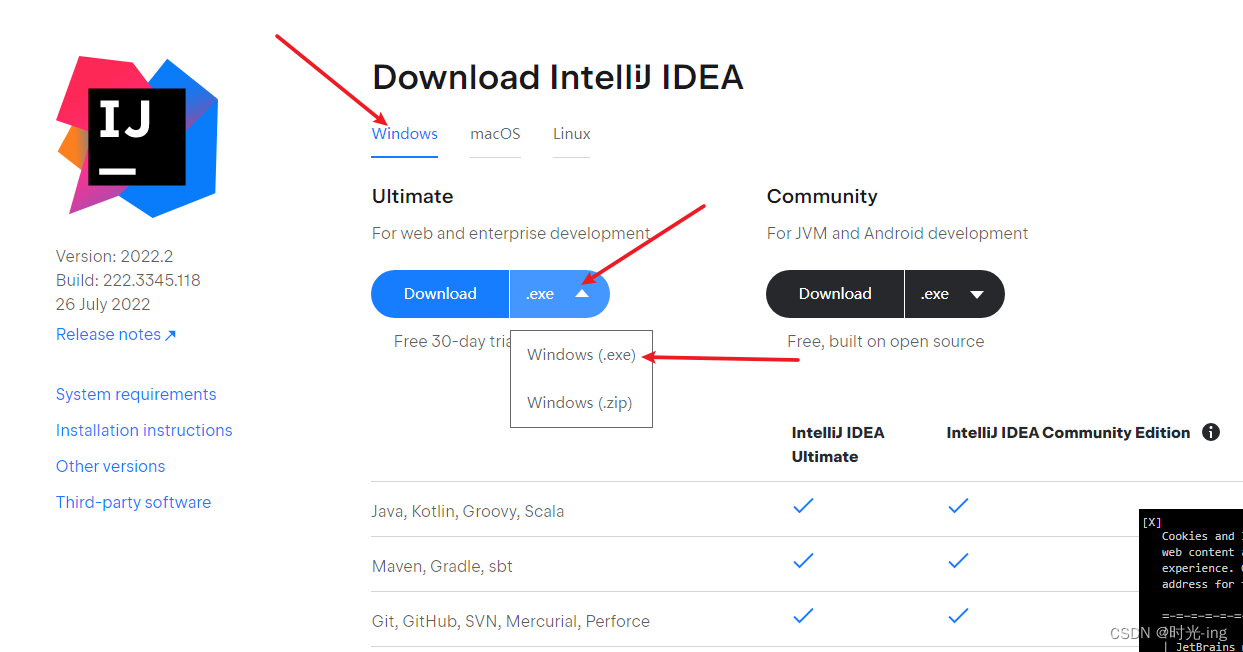Viewport: 1243px width, 652px height.
Task: Click the IntelliJ IDEA logo
Action: (137, 136)
